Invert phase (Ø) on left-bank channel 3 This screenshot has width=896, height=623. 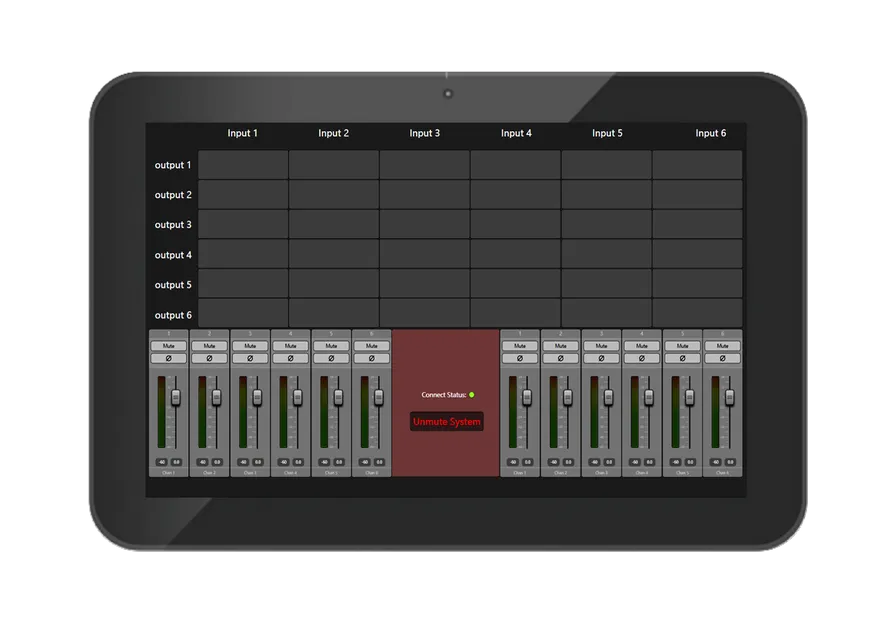tap(250, 358)
